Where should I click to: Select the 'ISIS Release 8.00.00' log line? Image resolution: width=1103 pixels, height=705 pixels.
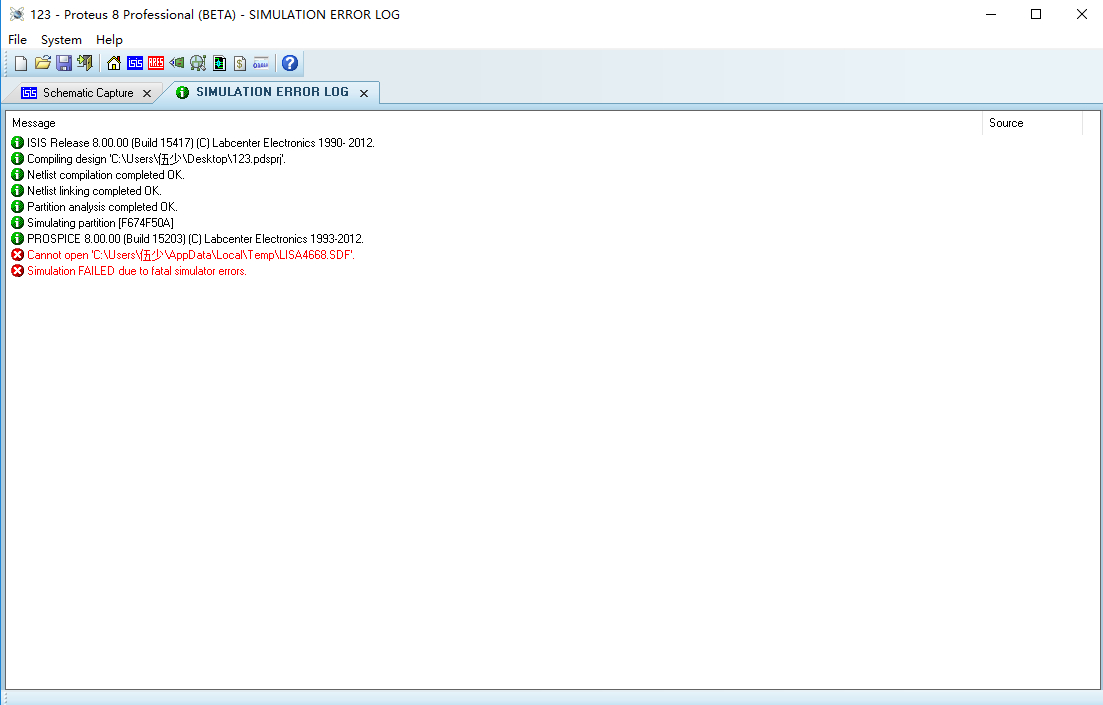click(x=200, y=143)
